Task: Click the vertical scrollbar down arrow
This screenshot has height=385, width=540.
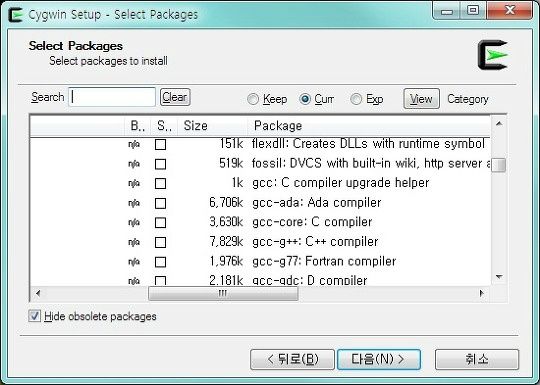Action: (x=499, y=277)
